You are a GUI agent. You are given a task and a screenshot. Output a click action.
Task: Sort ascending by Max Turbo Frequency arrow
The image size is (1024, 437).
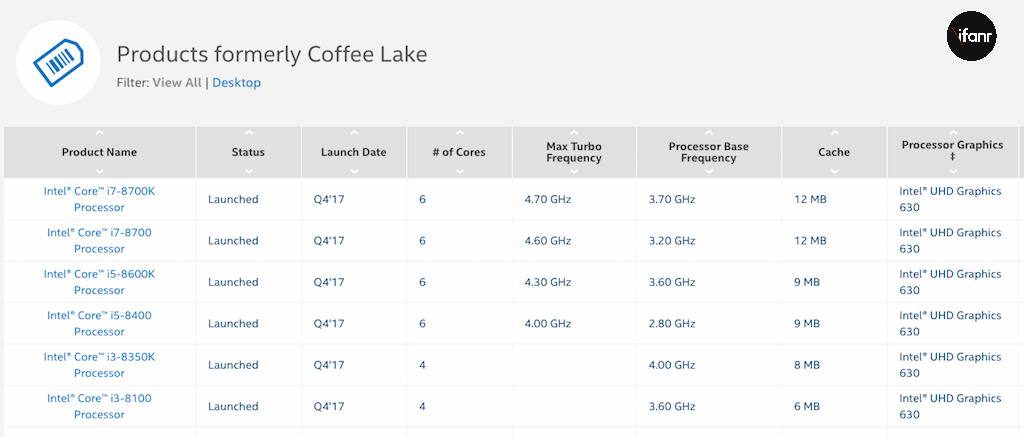coord(574,131)
